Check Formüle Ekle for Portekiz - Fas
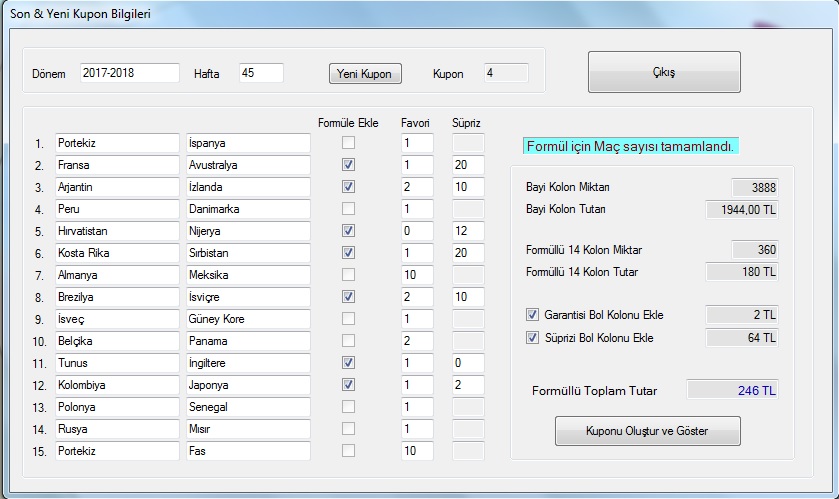Screen dimensions: 839x499 (348, 450)
